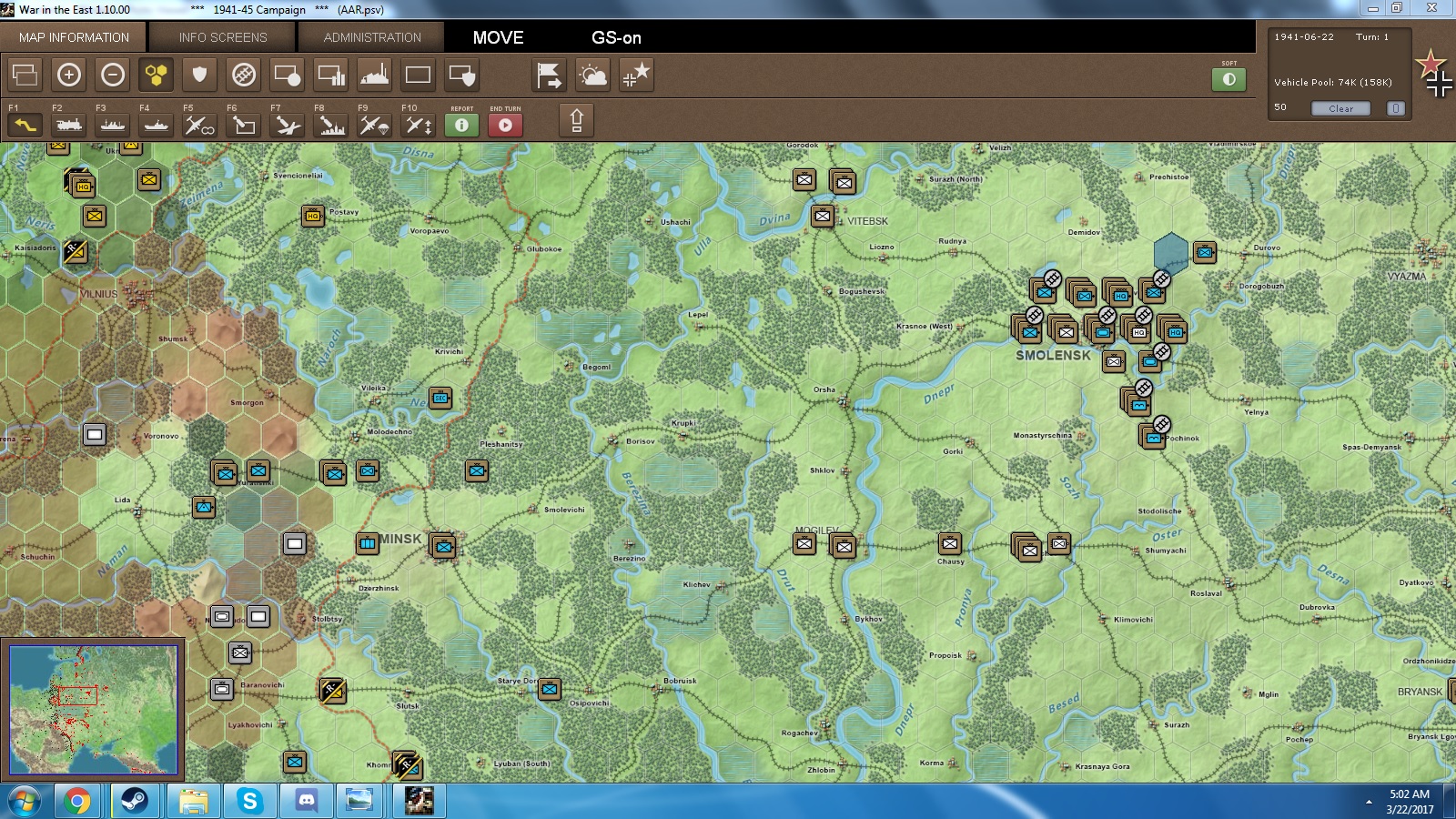This screenshot has width=1456, height=819.
Task: Click the red End Turn button
Action: click(506, 125)
